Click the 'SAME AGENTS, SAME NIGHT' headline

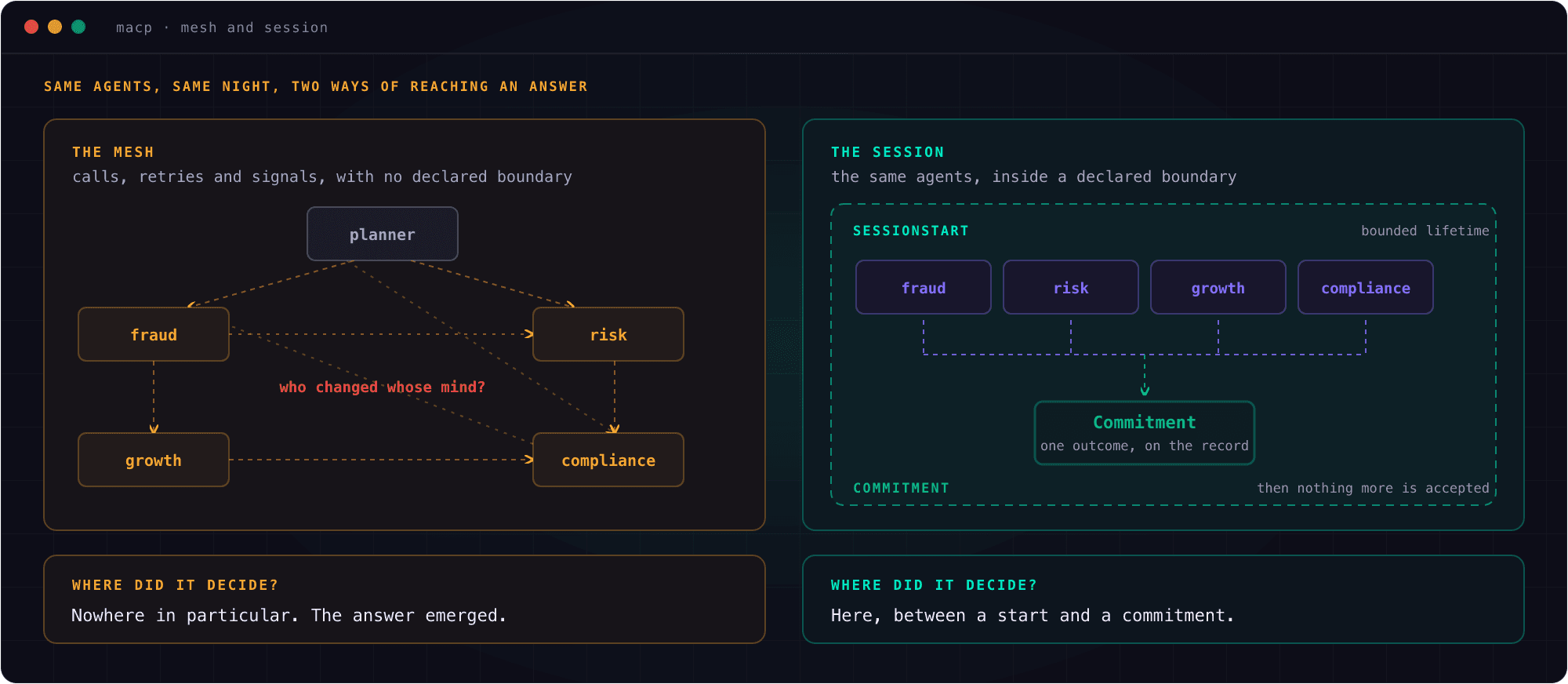pos(316,86)
